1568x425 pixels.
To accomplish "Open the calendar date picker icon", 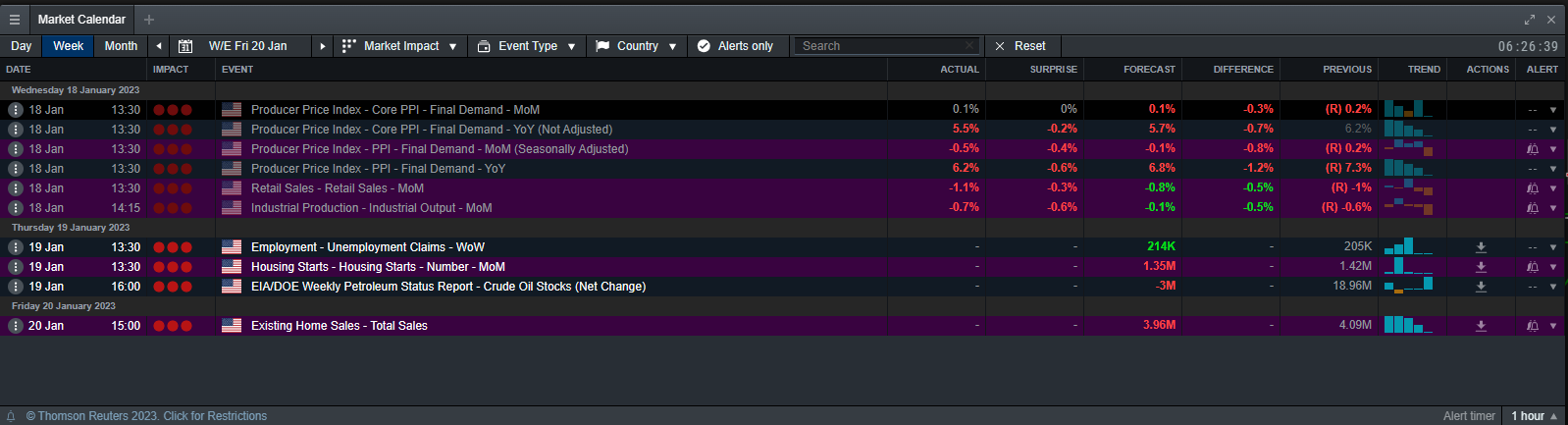I will point(185,46).
